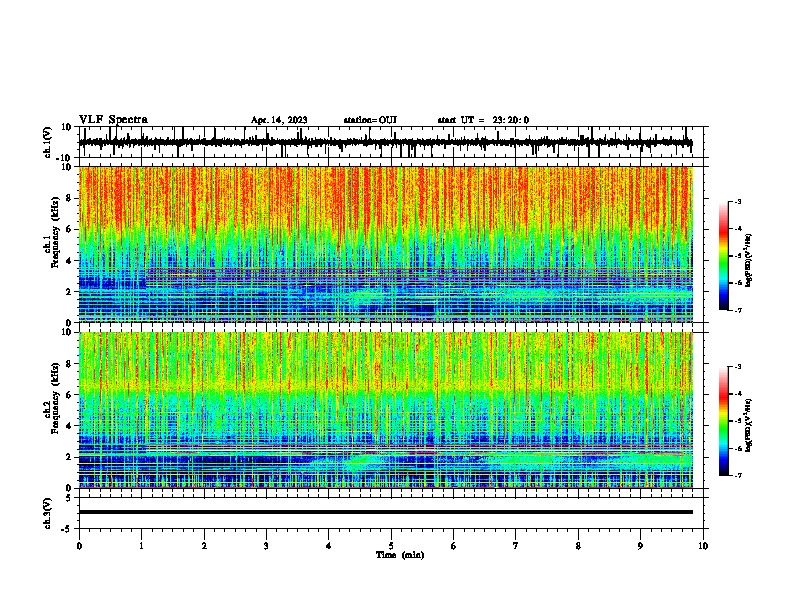792x612 pixels.
Task: Click the "6" kHz tick on ch.1 spectrogram axis
Action: pyautogui.click(x=70, y=229)
